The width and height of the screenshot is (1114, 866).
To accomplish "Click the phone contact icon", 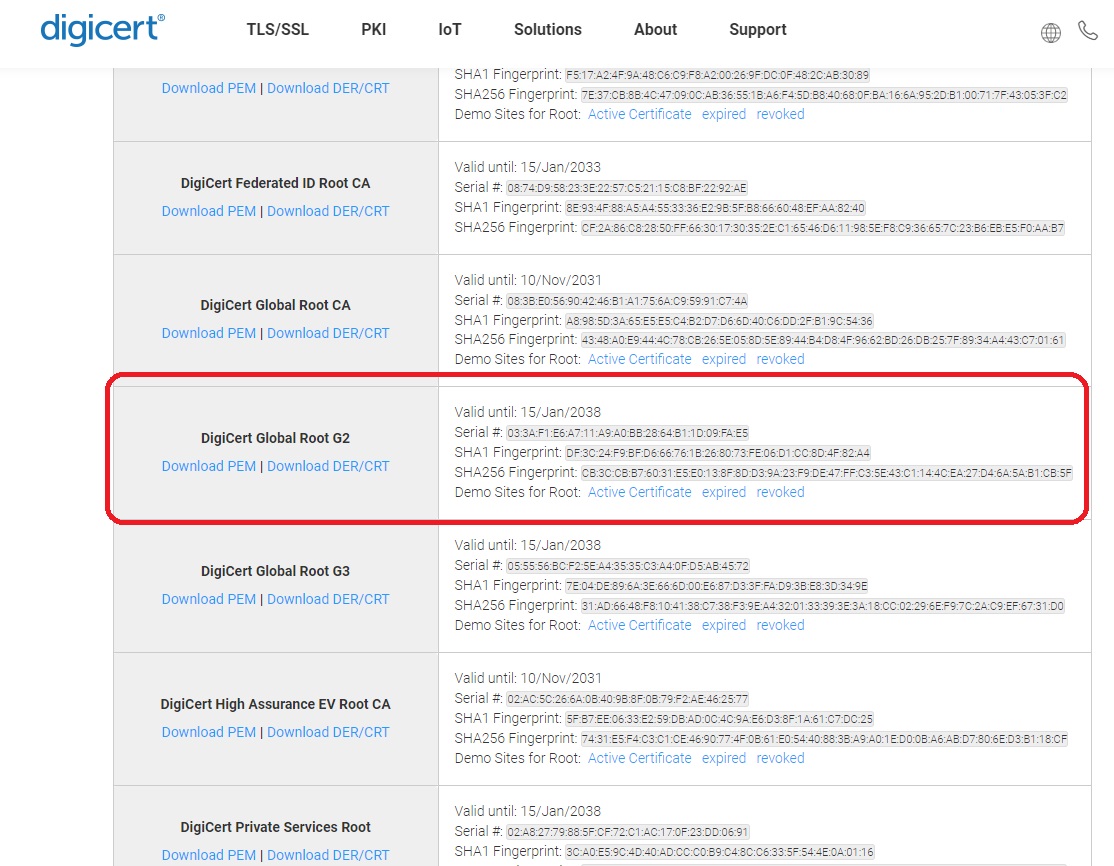I will pos(1088,31).
